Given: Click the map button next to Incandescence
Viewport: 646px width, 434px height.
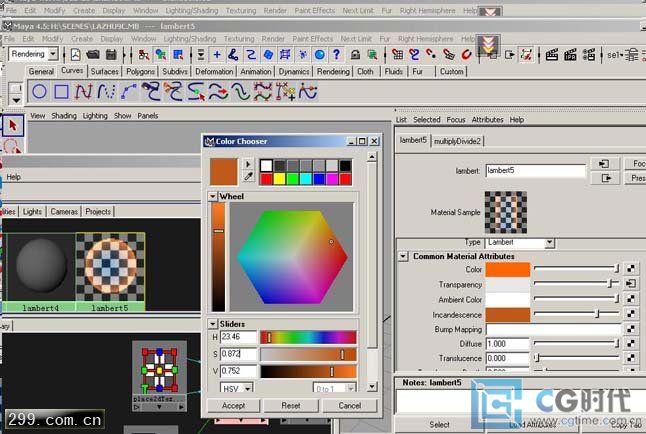Looking at the screenshot, I should click(x=630, y=314).
